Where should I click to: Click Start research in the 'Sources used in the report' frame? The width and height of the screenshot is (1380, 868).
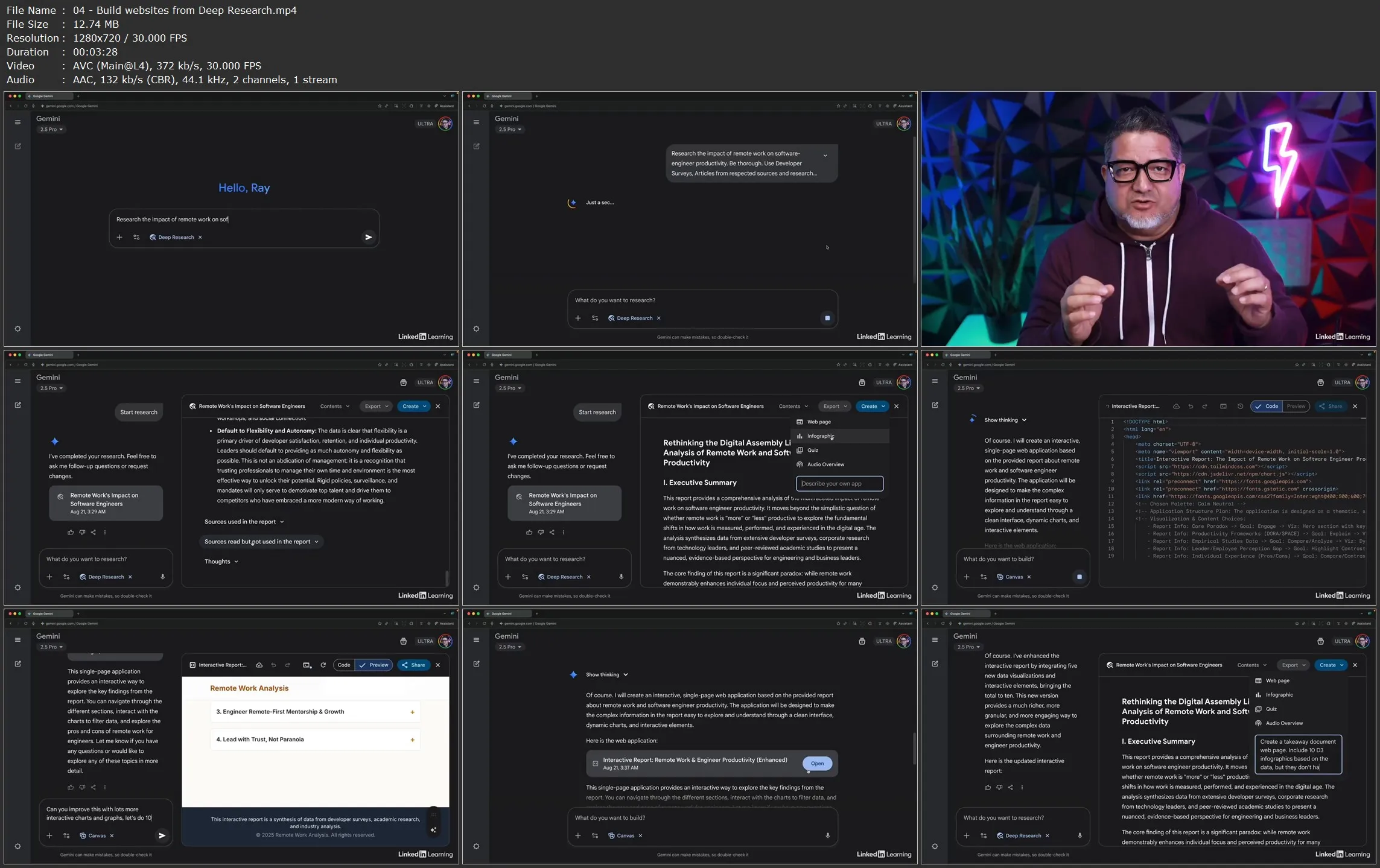(x=138, y=412)
